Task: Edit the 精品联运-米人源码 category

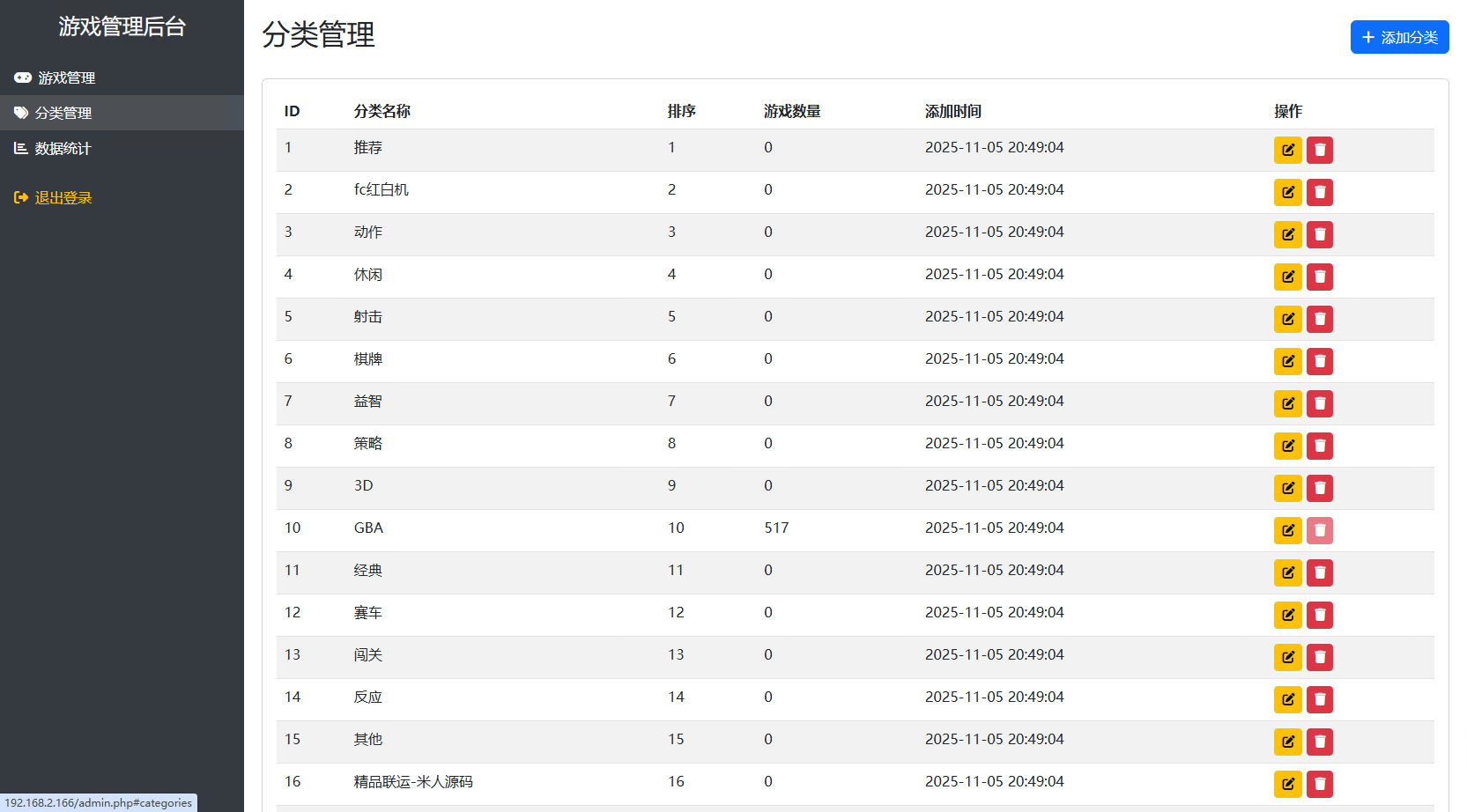Action: click(1287, 784)
